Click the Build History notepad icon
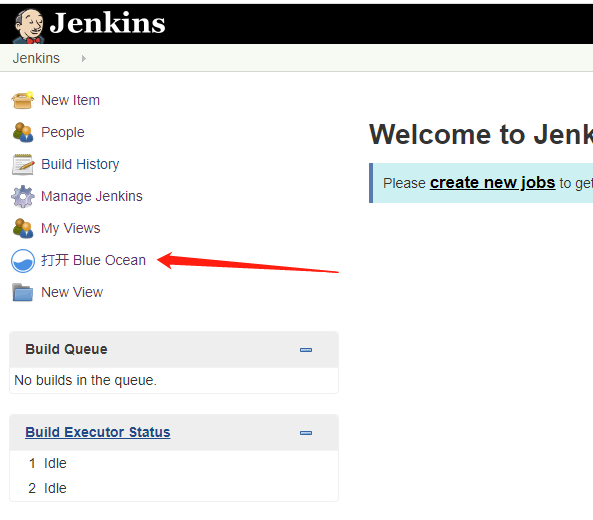The height and width of the screenshot is (520, 593). pyautogui.click(x=23, y=164)
